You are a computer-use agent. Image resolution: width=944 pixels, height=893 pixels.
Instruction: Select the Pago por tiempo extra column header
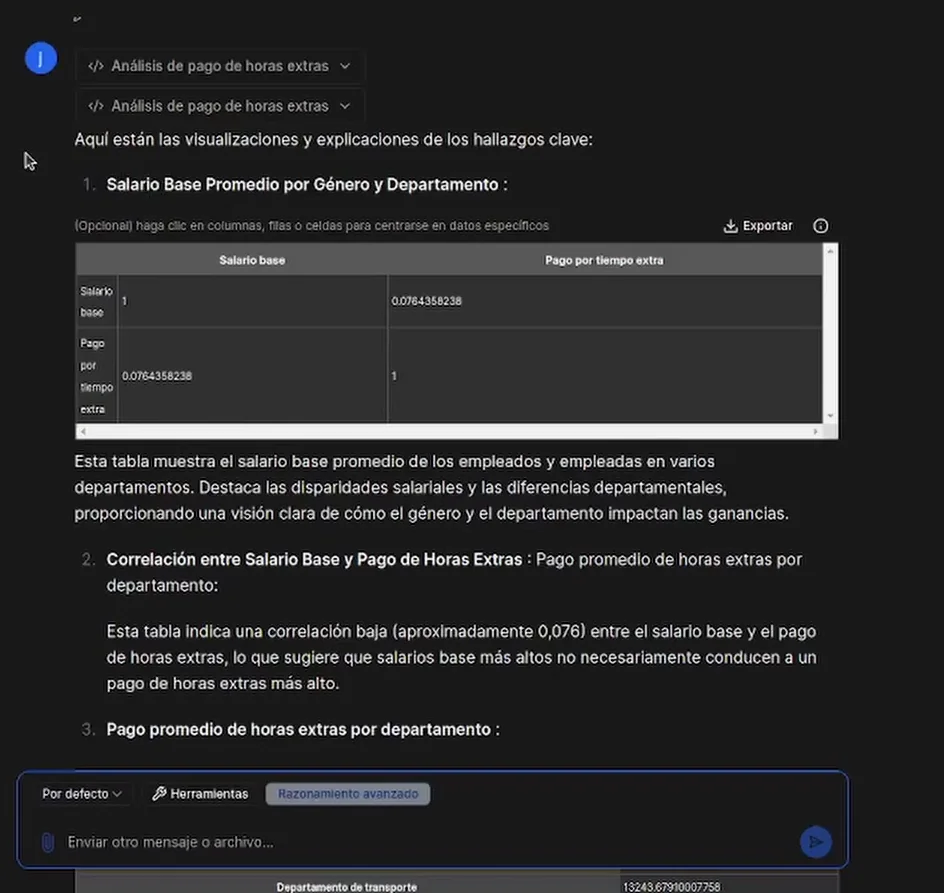pyautogui.click(x=604, y=260)
